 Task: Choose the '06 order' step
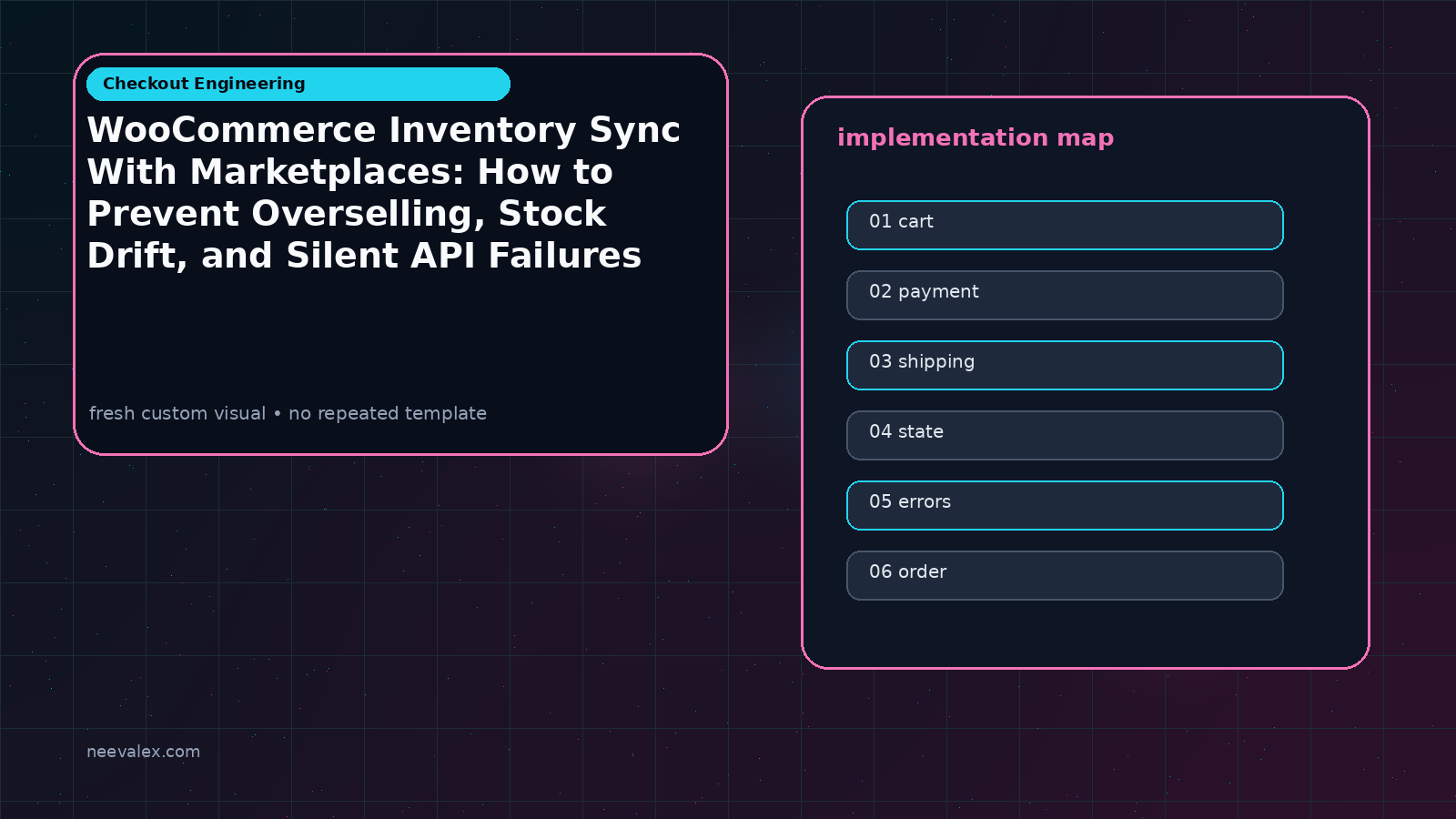tap(1065, 575)
